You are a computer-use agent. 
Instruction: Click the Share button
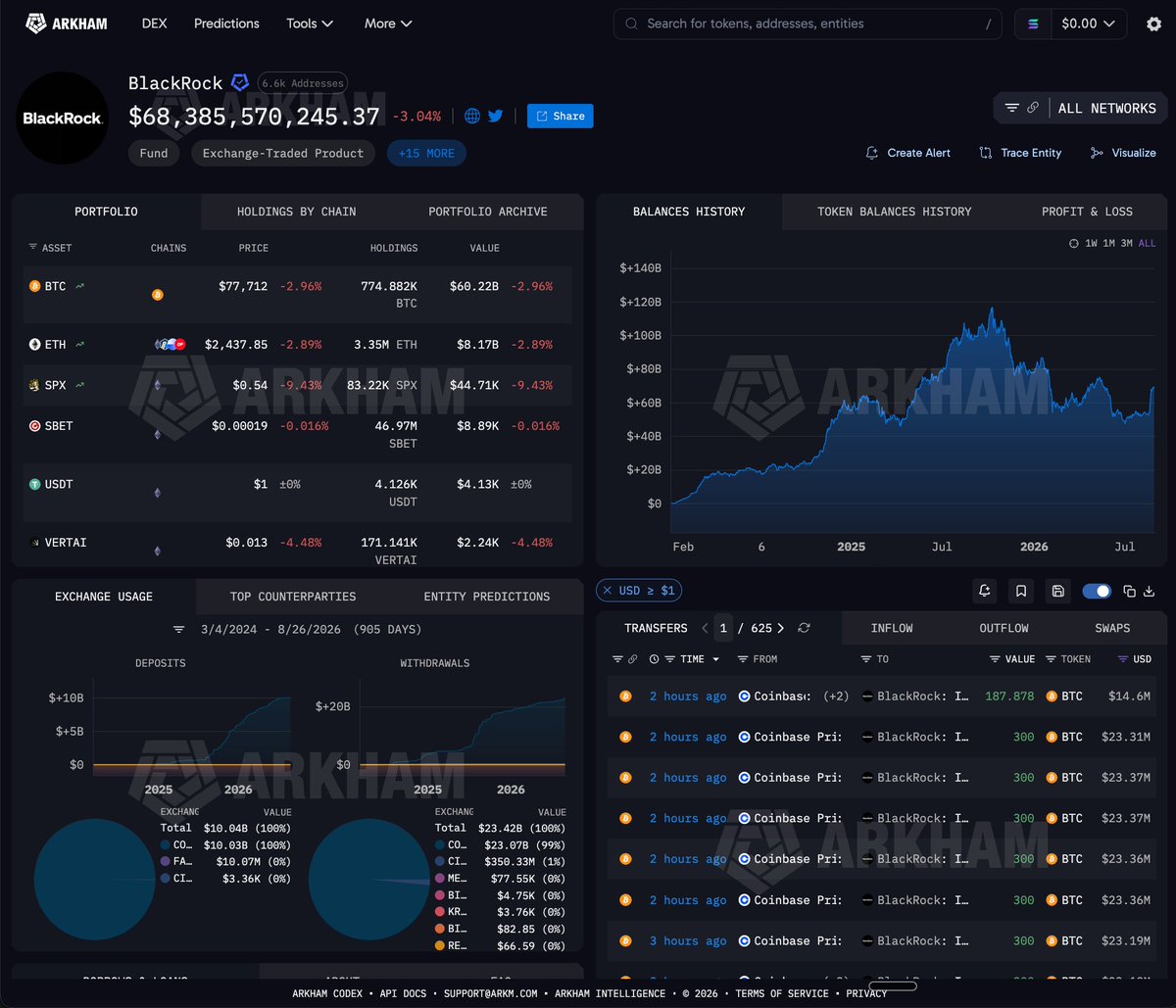pyautogui.click(x=560, y=116)
